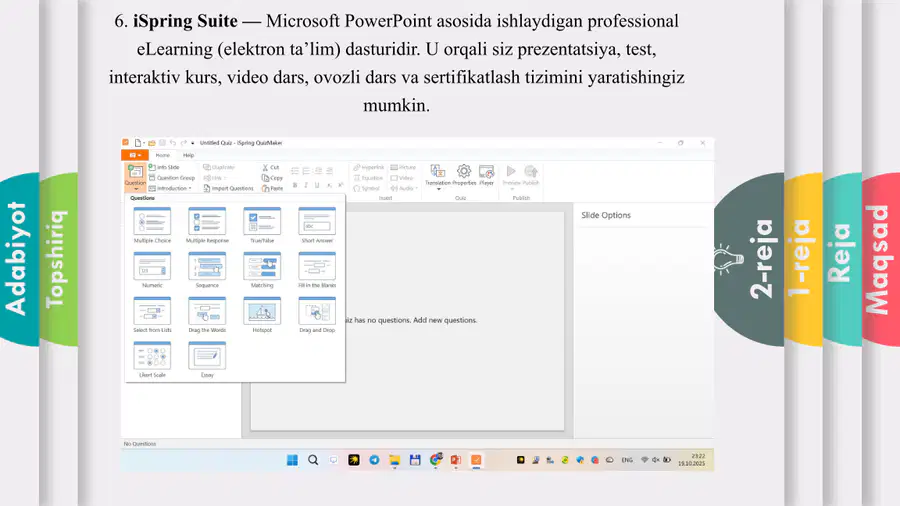Pick the Likert Scale question type

pyautogui.click(x=152, y=359)
